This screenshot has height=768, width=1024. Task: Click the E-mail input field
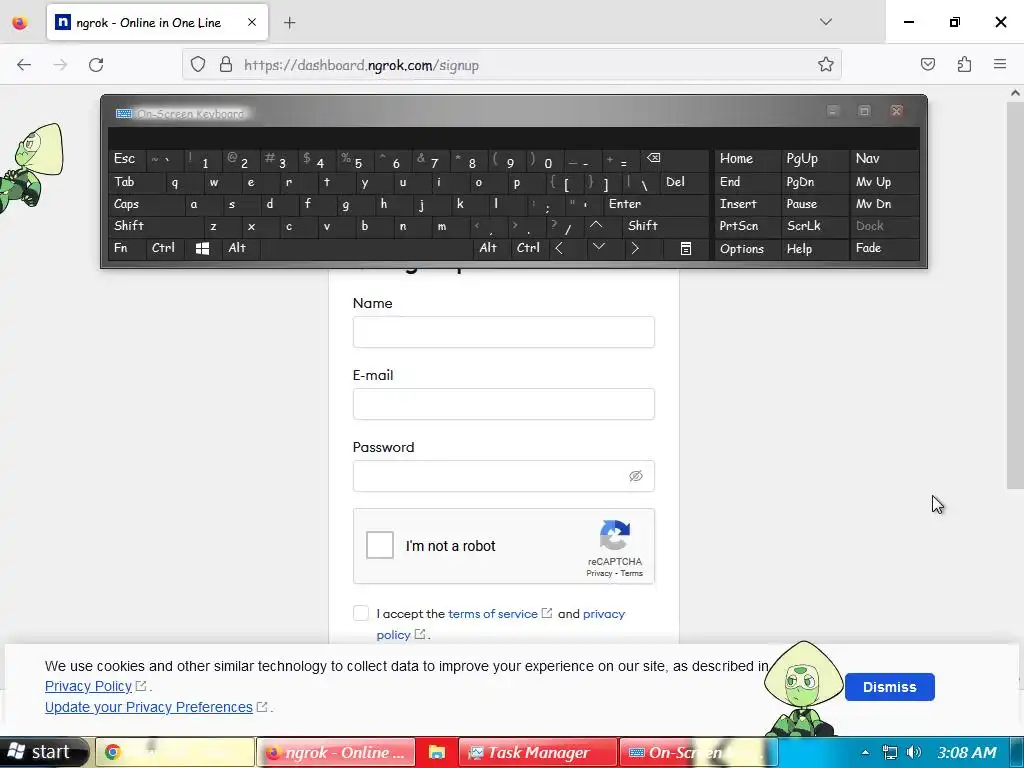[x=504, y=404]
